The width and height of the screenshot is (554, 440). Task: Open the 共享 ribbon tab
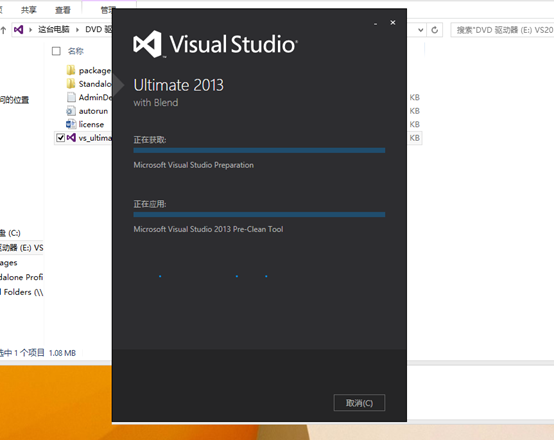point(29,10)
